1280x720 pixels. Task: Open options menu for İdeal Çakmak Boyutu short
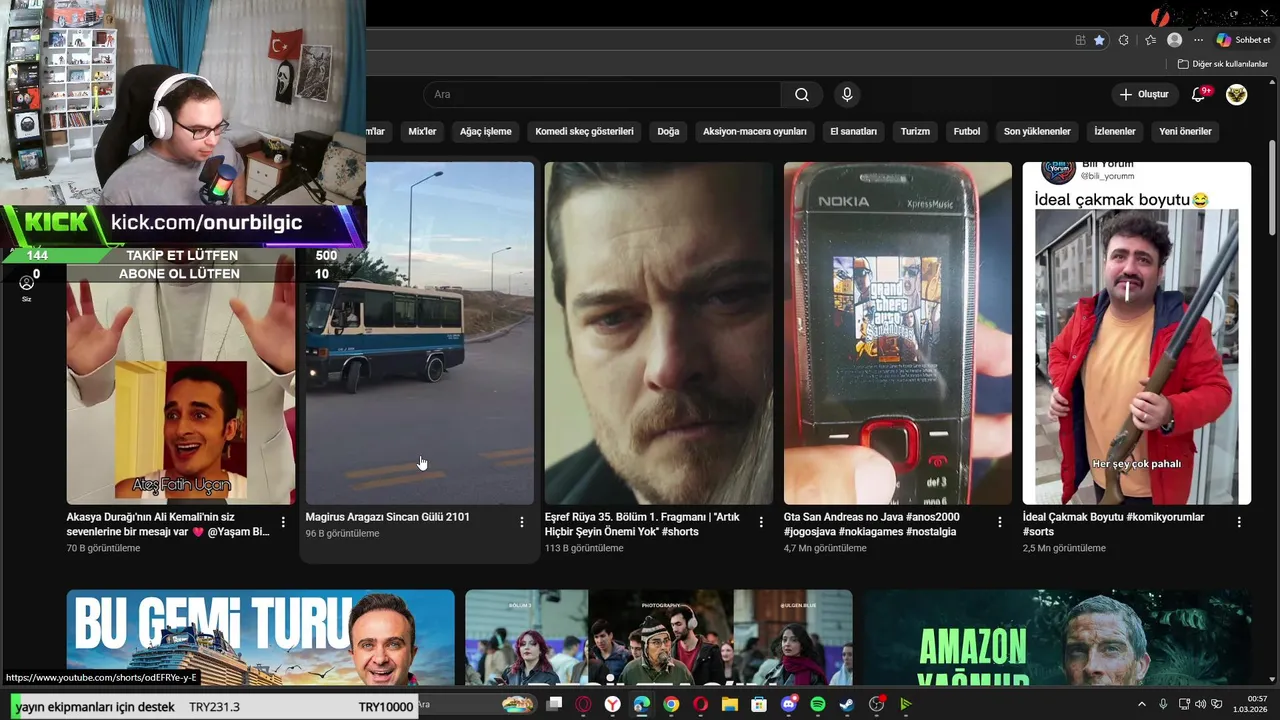pyautogui.click(x=1239, y=522)
